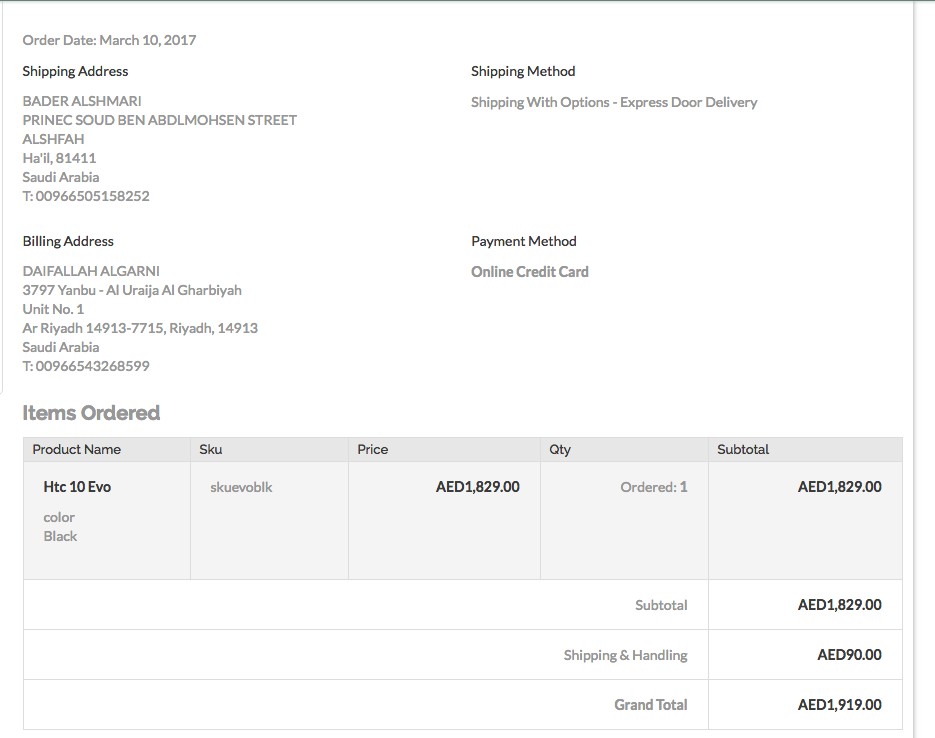
Task: Click the shipping phone number 00966505158252
Action: [x=92, y=196]
